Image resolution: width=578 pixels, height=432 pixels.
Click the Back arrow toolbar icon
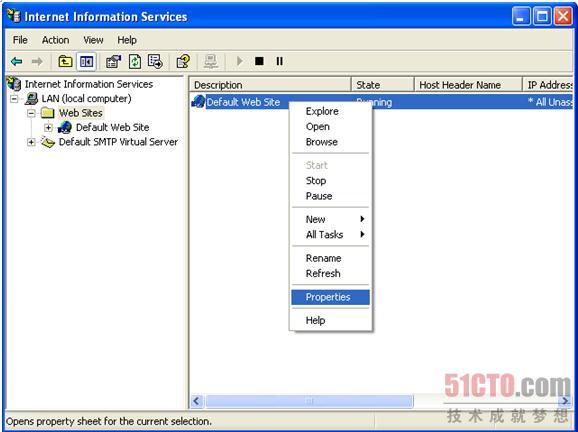coord(17,61)
